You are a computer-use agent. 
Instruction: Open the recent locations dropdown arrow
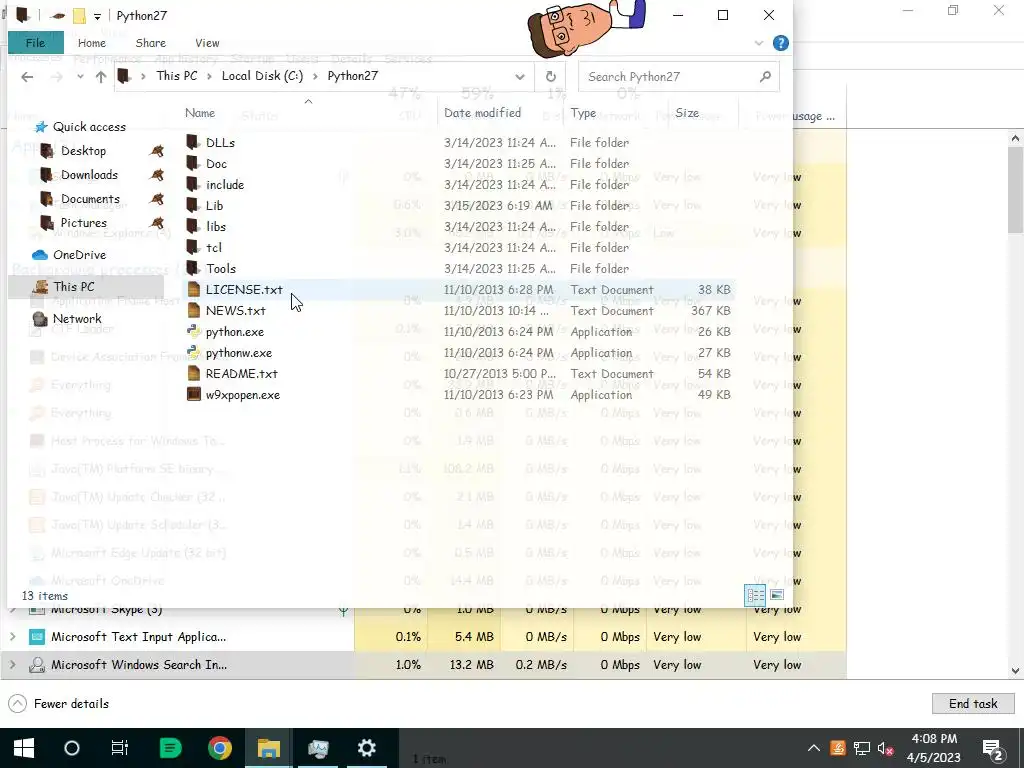[x=80, y=77]
